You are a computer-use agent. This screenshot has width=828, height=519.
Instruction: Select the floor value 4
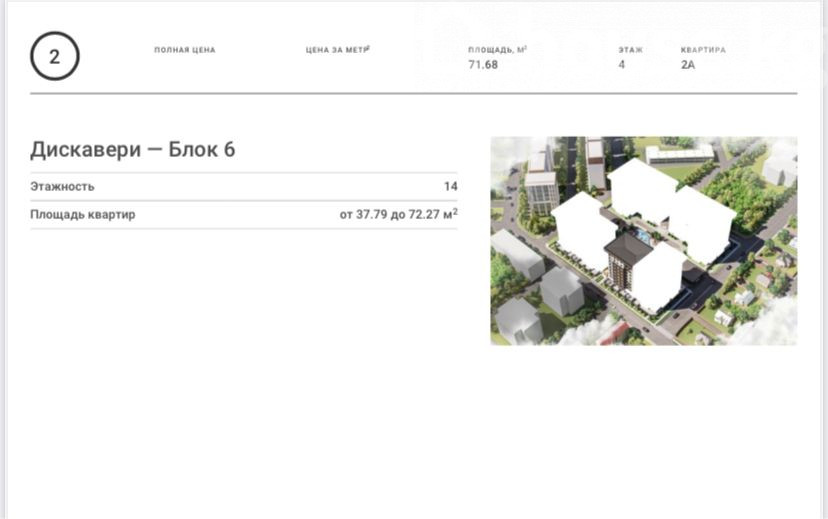tap(622, 65)
